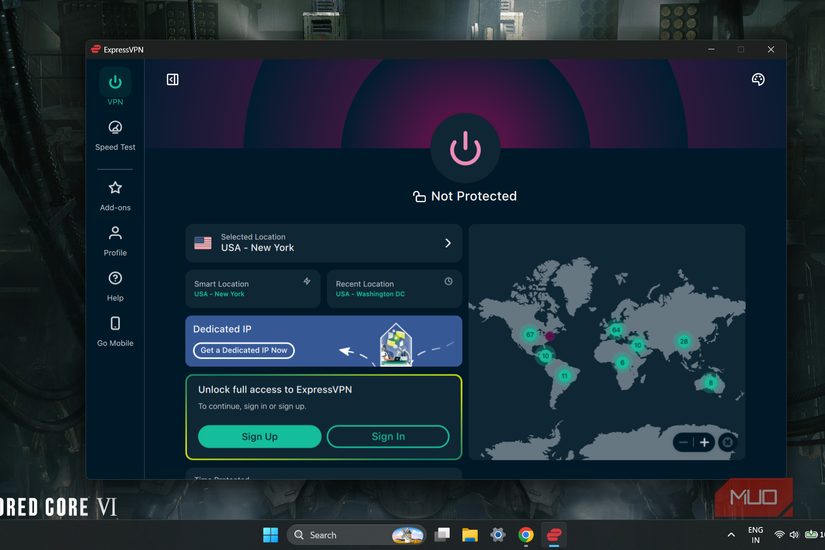Click the Unlock full access to ExpressVPN heading
The height and width of the screenshot is (550, 825).
pos(275,389)
